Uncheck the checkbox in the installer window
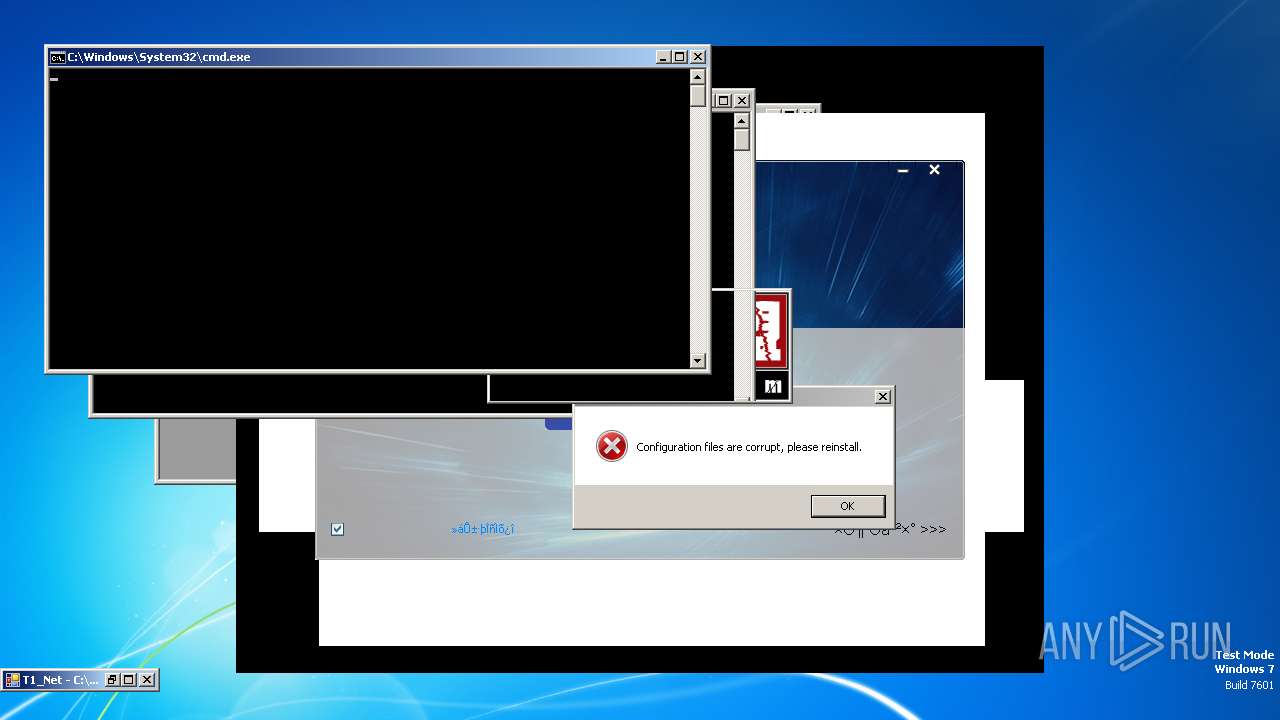Viewport: 1280px width, 720px height. (x=337, y=529)
